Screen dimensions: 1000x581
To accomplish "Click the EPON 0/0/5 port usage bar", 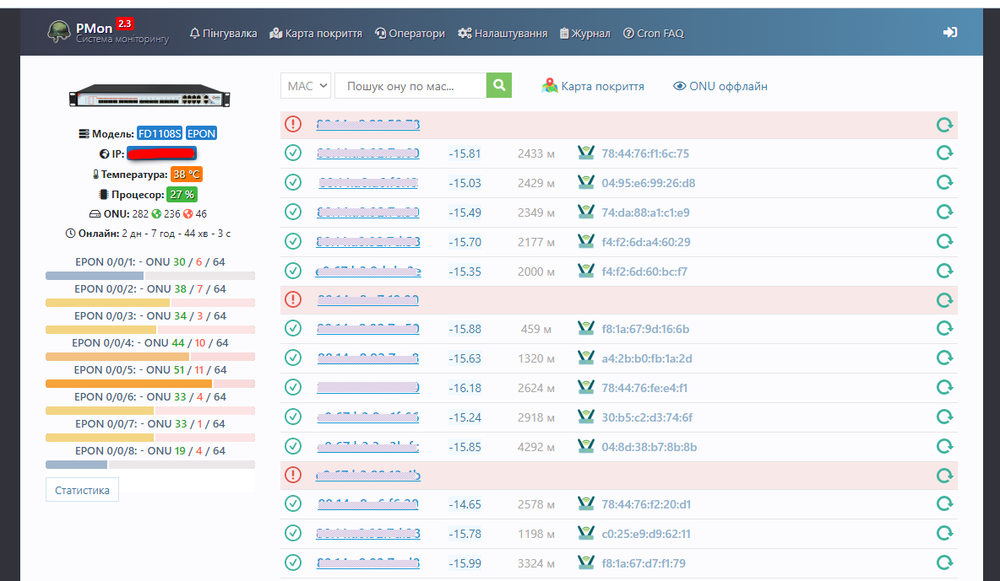I will [150, 383].
